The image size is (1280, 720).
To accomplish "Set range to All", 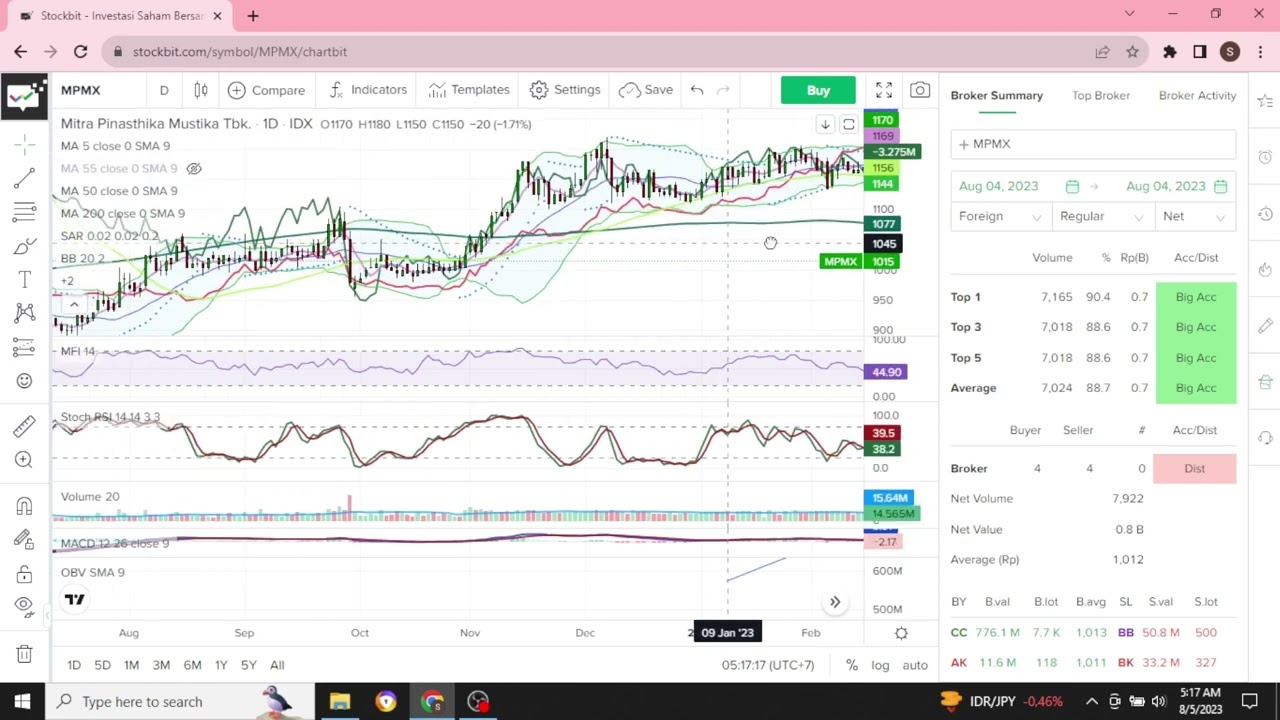I will [x=277, y=665].
